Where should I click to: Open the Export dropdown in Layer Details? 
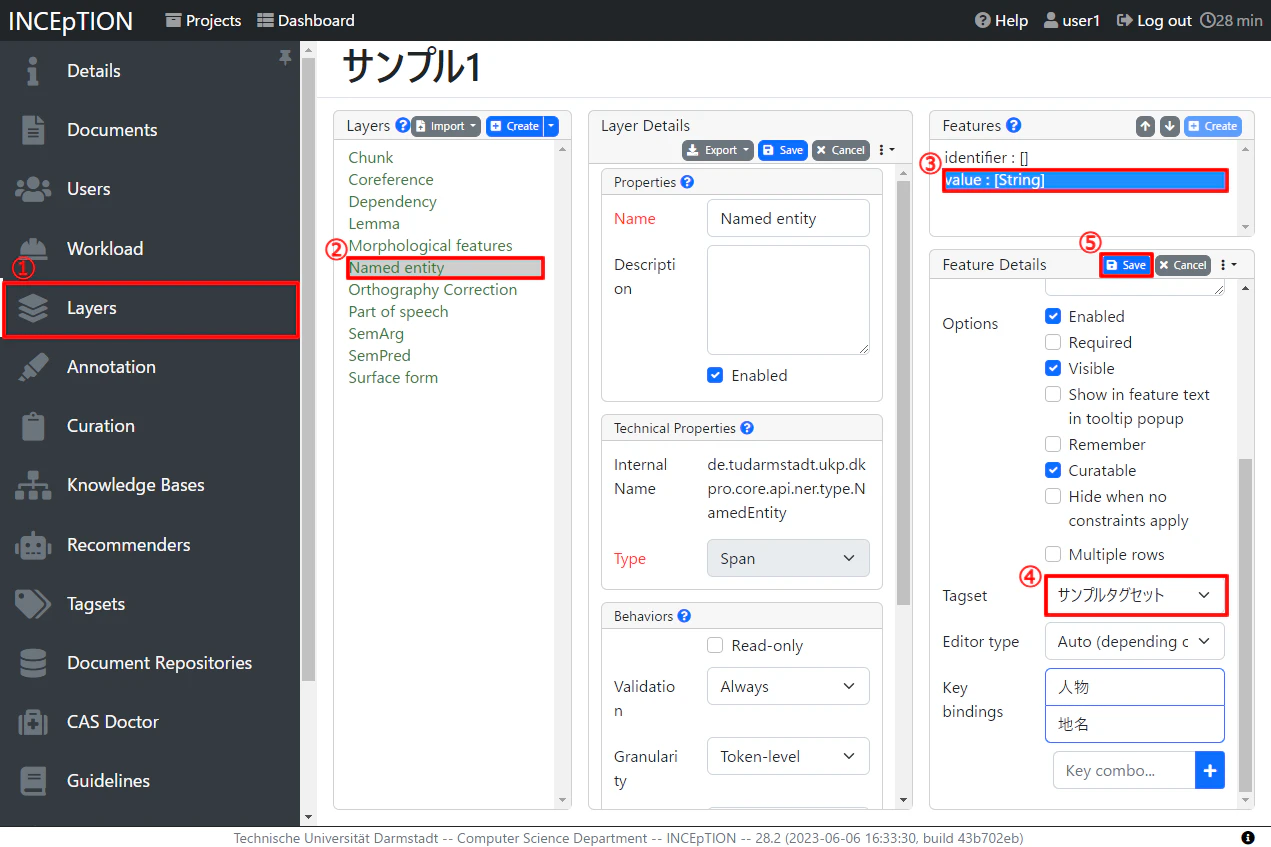point(718,150)
